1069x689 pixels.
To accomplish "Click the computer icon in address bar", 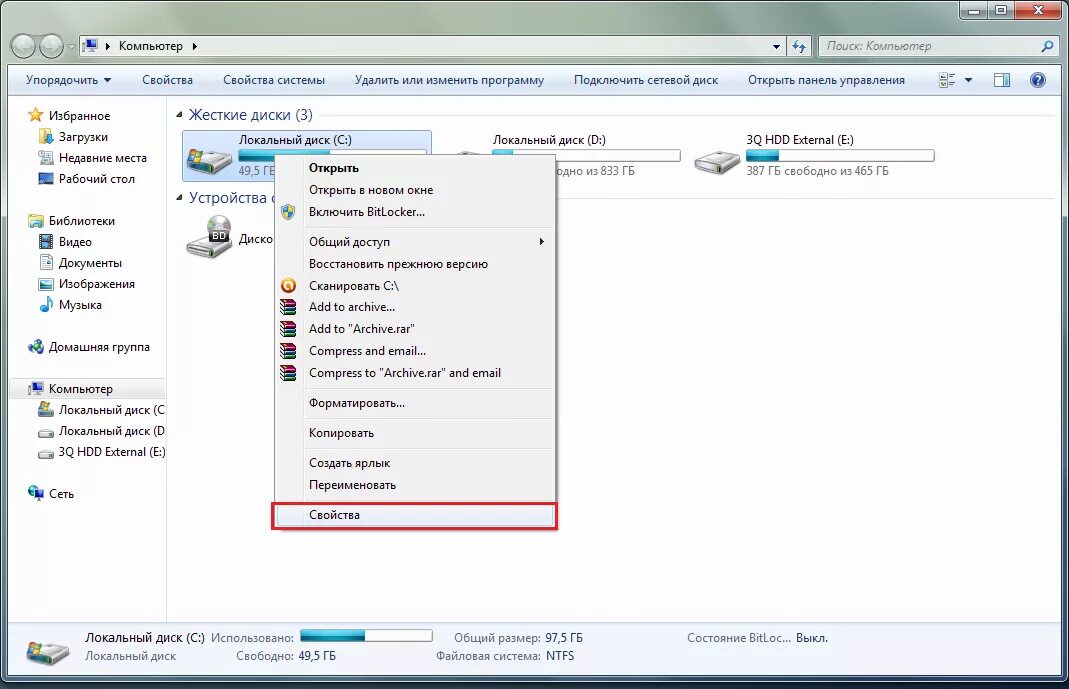I will tap(90, 46).
